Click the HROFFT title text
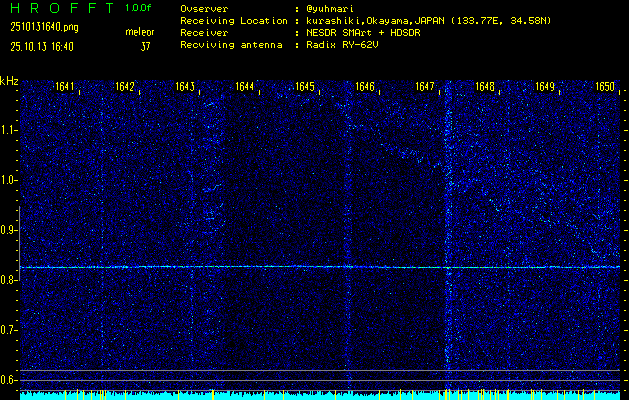This screenshot has width=629, height=400. pyautogui.click(x=55, y=8)
